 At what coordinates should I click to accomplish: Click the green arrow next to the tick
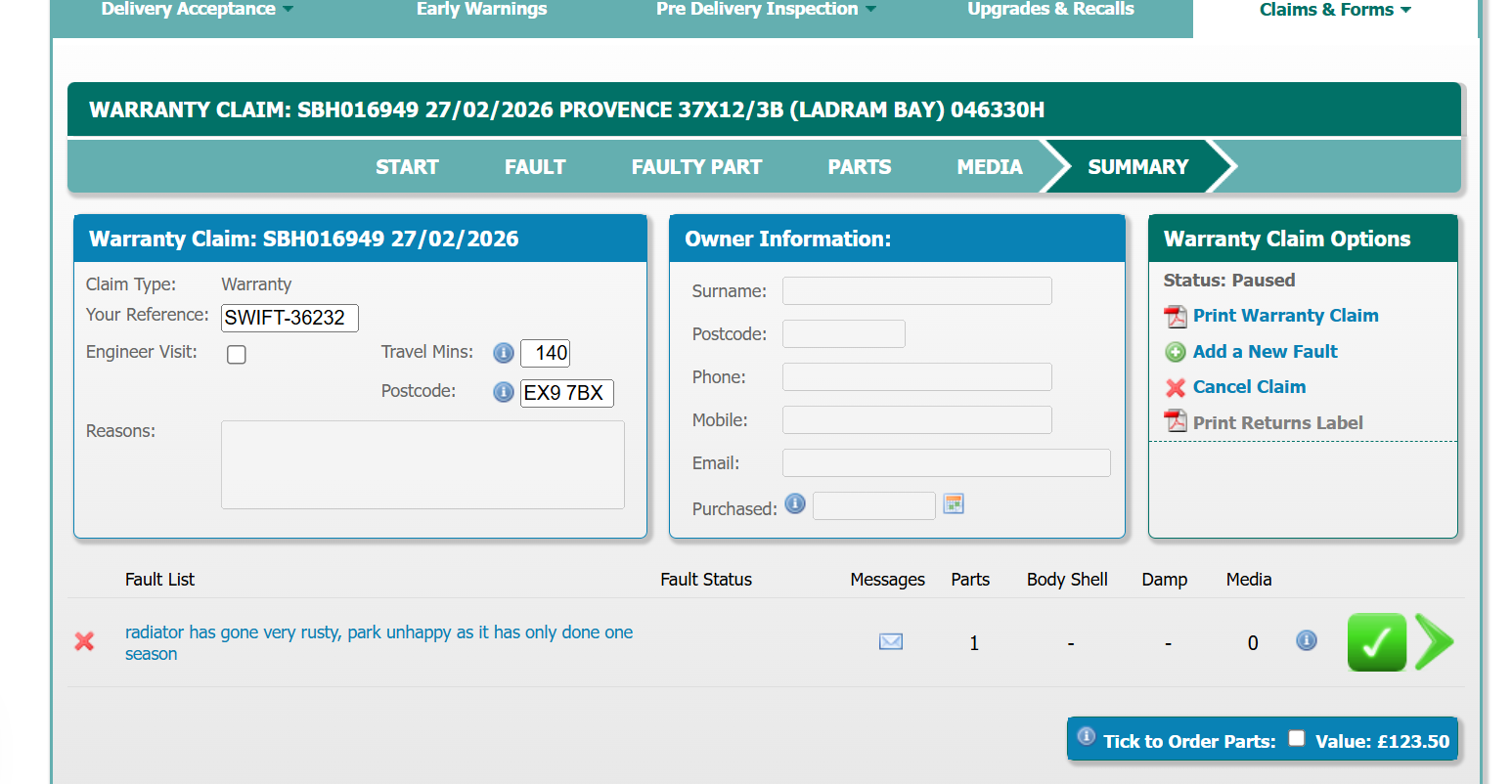coord(1434,642)
